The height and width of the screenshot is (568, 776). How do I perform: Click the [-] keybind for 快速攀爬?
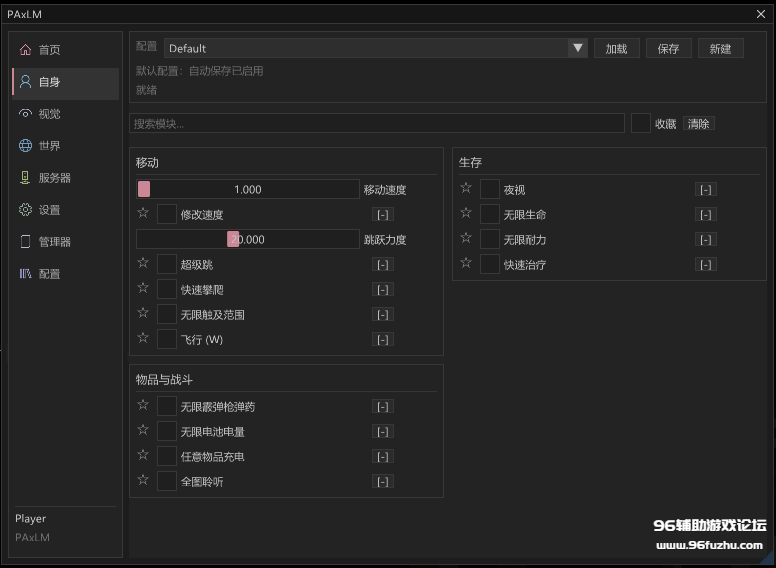tap(383, 289)
